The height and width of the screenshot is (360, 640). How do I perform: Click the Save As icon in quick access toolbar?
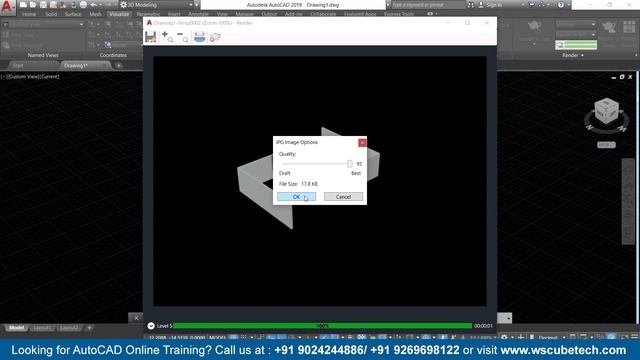pos(53,5)
